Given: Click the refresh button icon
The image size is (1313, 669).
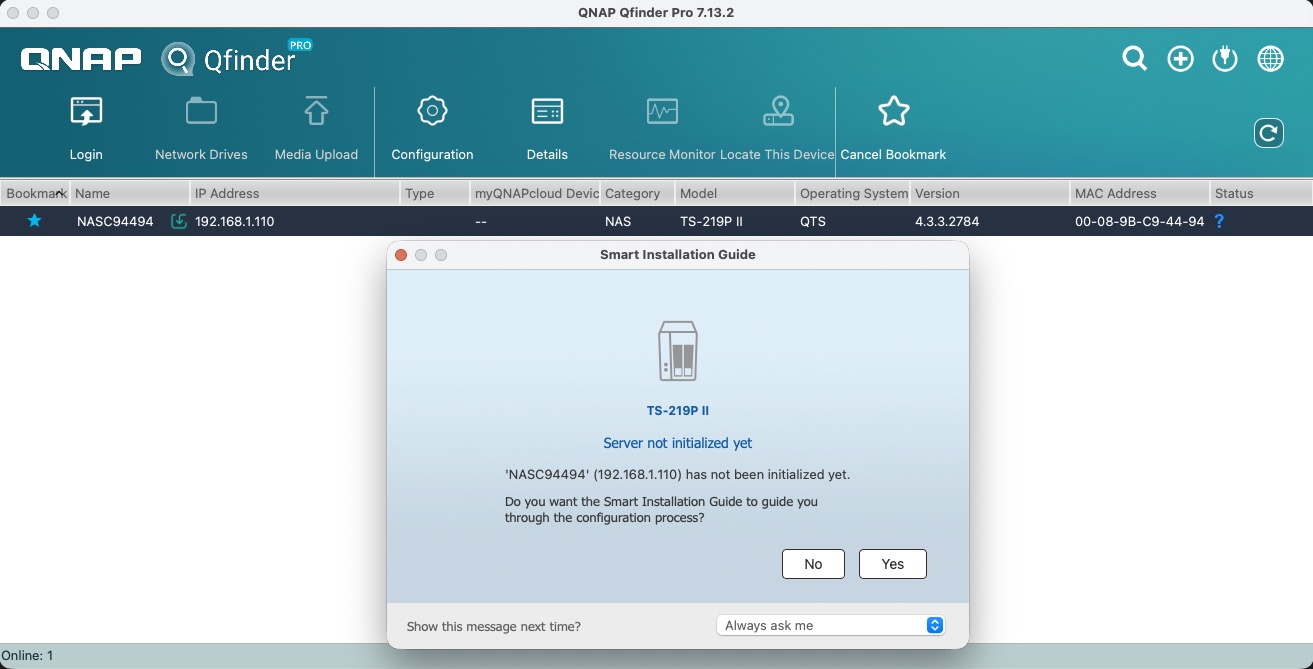Looking at the screenshot, I should click(1268, 133).
